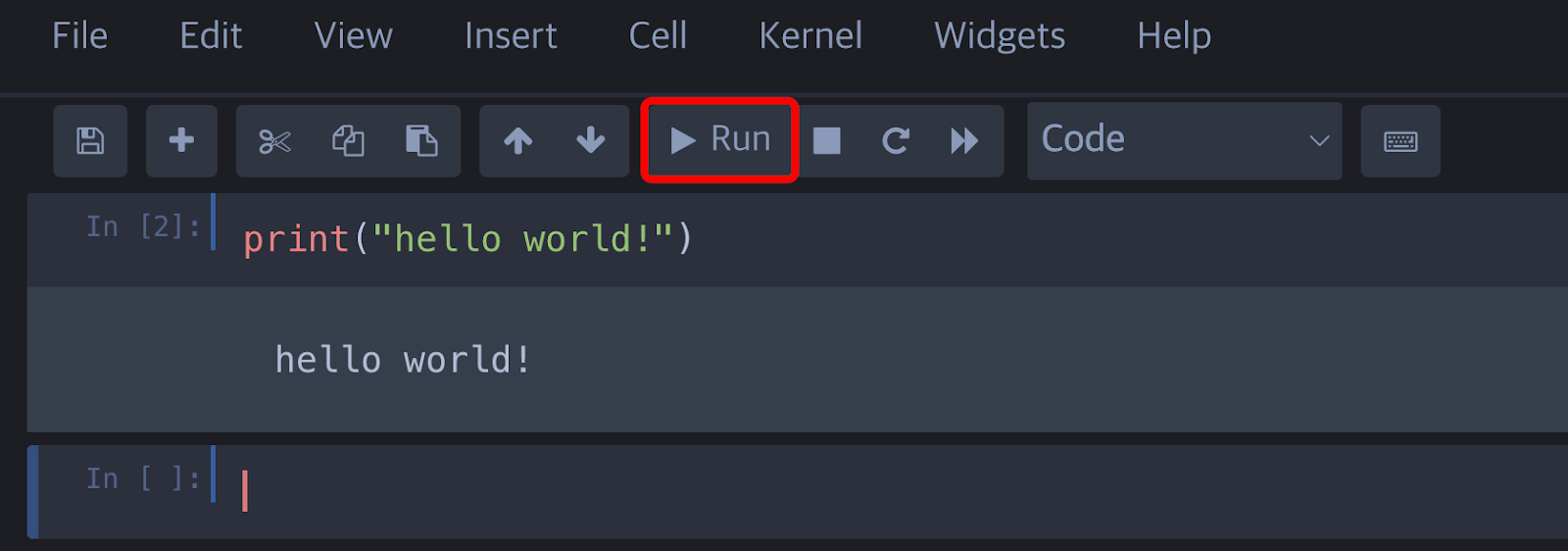This screenshot has height=551, width=1568.
Task: Open the Kernel menu
Action: click(810, 36)
